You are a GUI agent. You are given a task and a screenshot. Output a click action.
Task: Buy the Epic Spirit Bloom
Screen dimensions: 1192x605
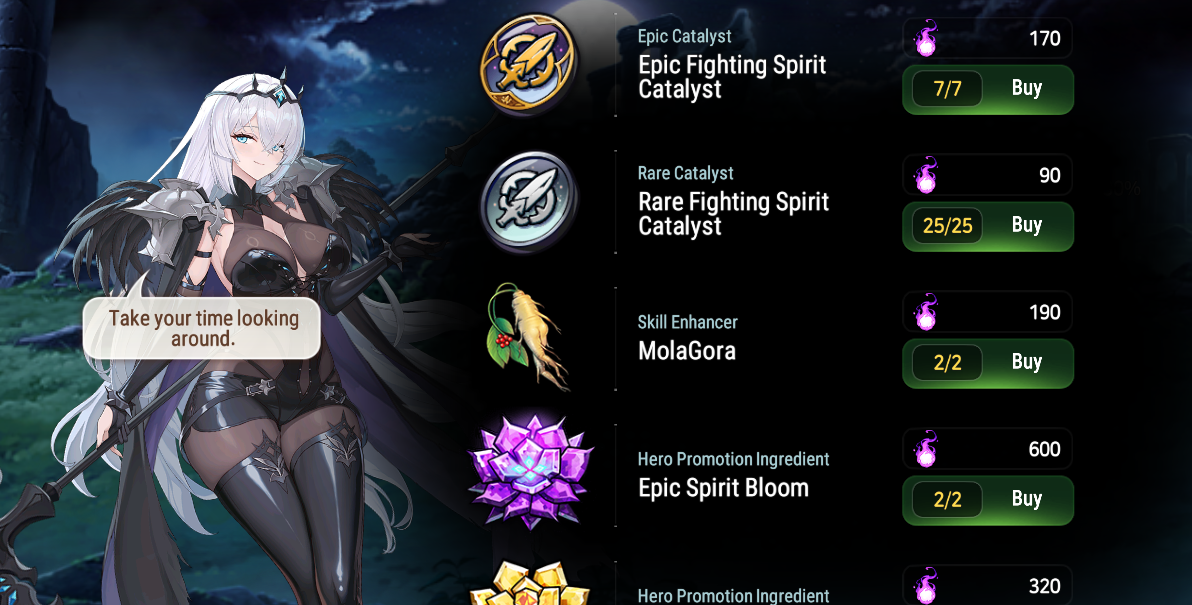pyautogui.click(x=1026, y=499)
